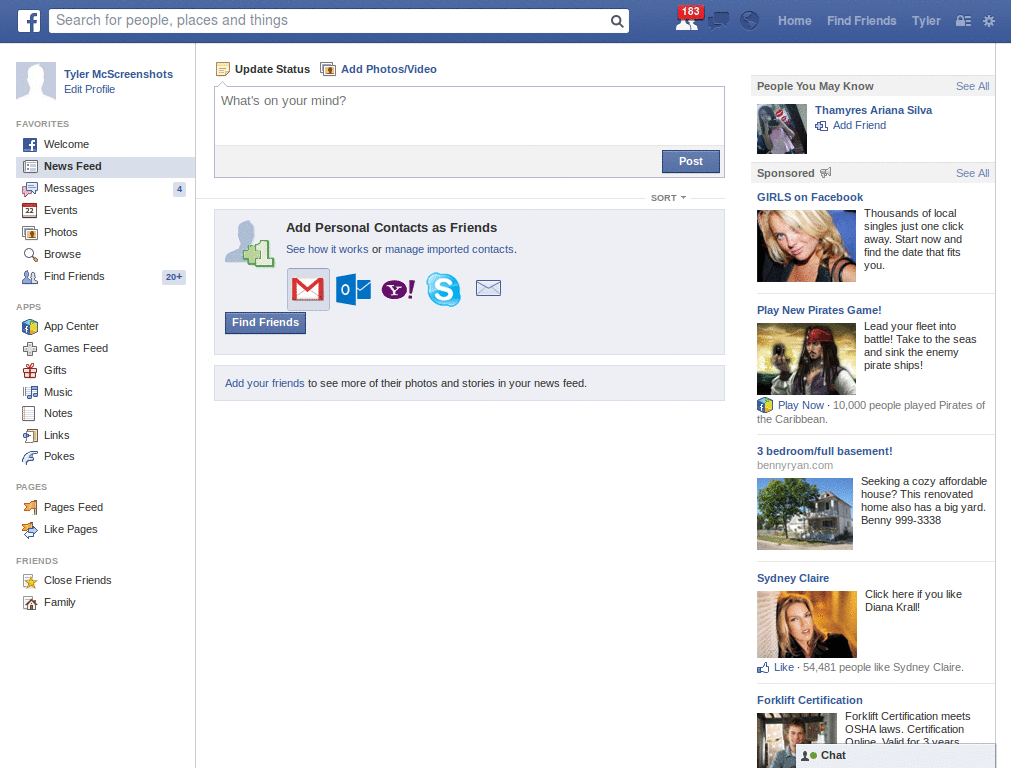Viewport: 1024px width, 768px height.
Task: Click the 3 bedroom house ad image
Action: coord(805,514)
